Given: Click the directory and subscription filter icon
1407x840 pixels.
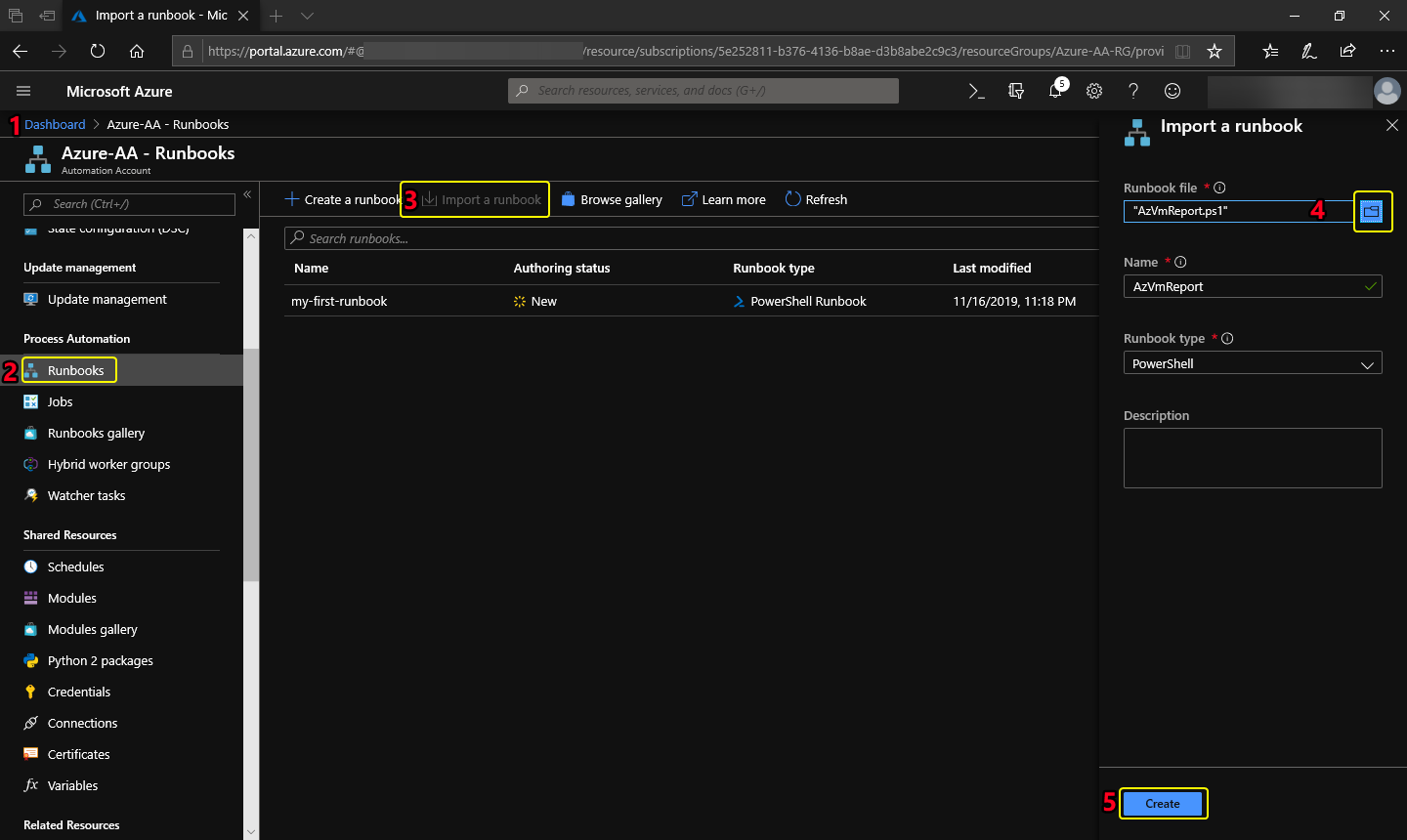Looking at the screenshot, I should [1016, 91].
